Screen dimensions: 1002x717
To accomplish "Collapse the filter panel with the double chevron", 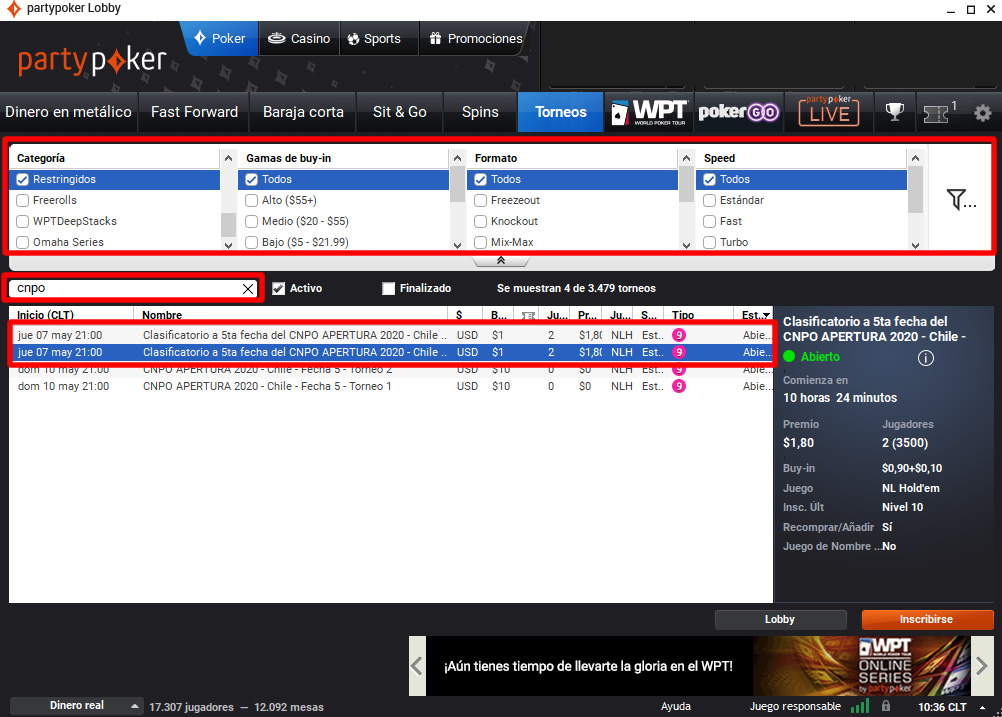I will (x=501, y=261).
